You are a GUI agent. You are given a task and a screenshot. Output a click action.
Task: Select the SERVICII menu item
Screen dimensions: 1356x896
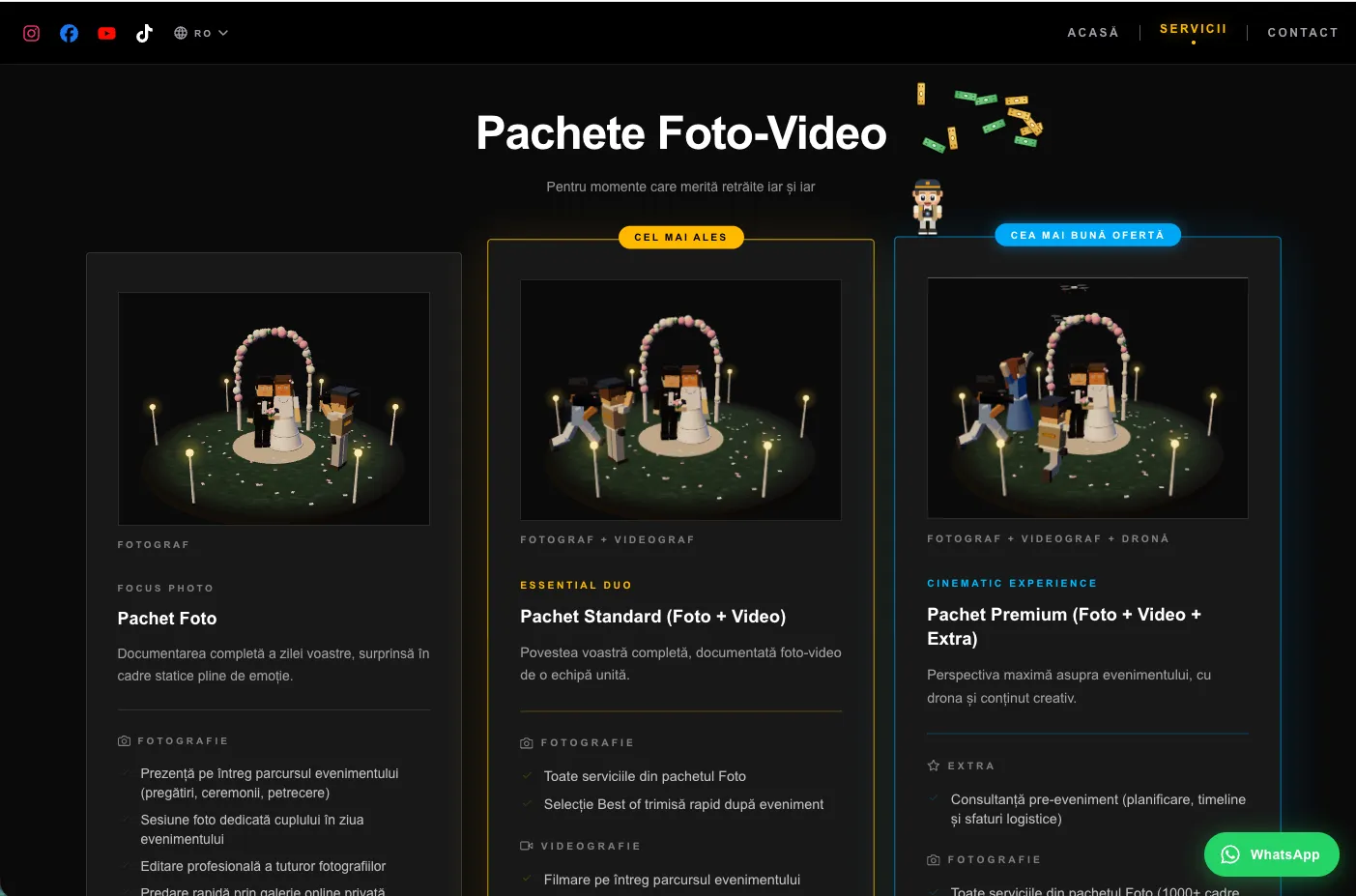[1194, 29]
